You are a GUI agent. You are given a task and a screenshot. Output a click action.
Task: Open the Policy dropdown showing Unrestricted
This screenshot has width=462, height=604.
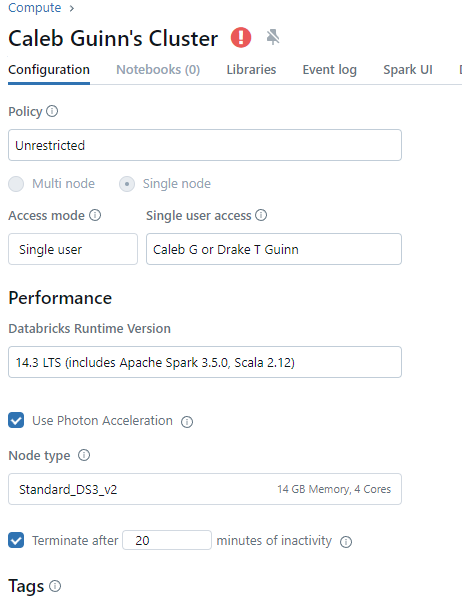[205, 145]
